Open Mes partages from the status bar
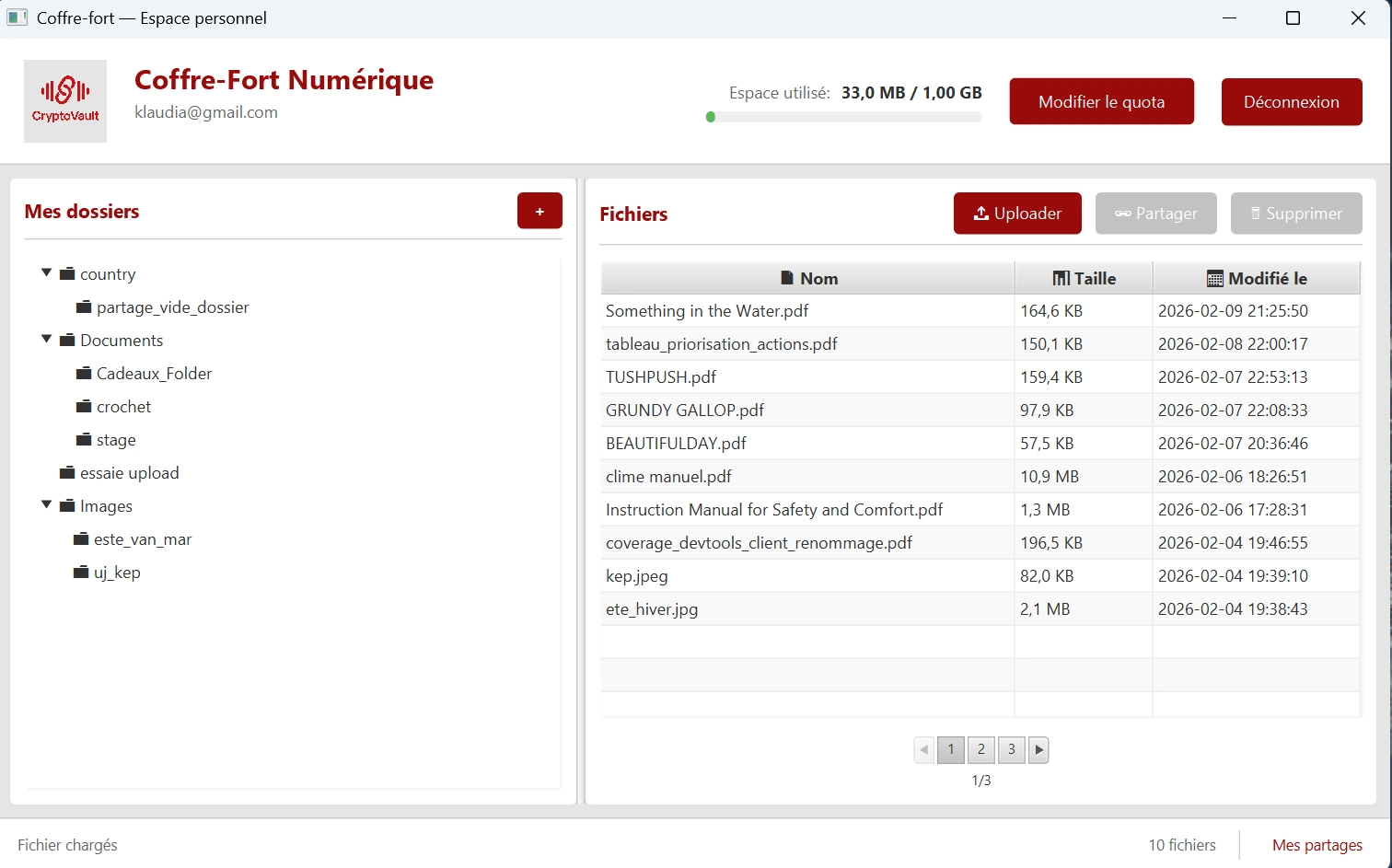 pyautogui.click(x=1317, y=844)
